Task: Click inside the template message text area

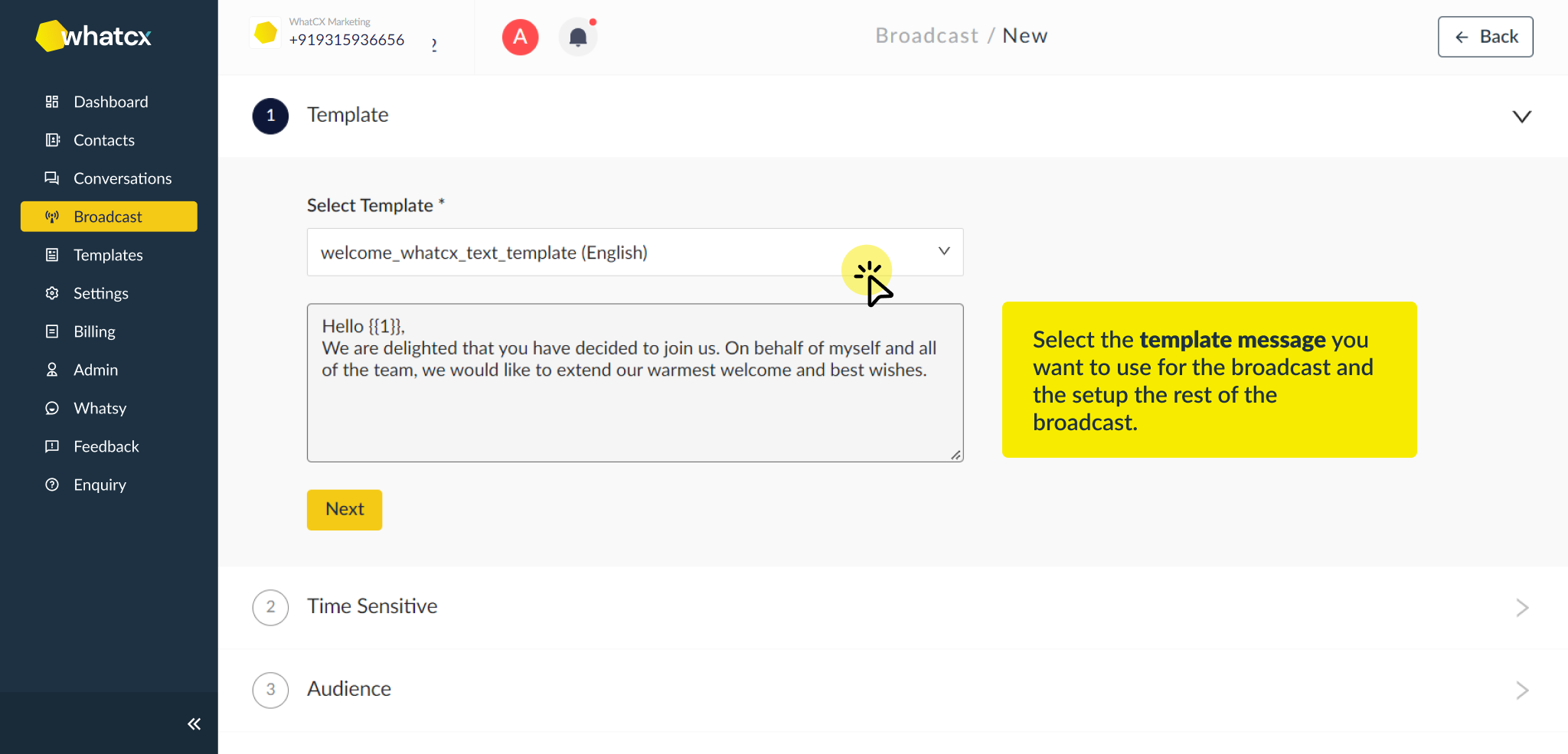Action: (x=635, y=383)
